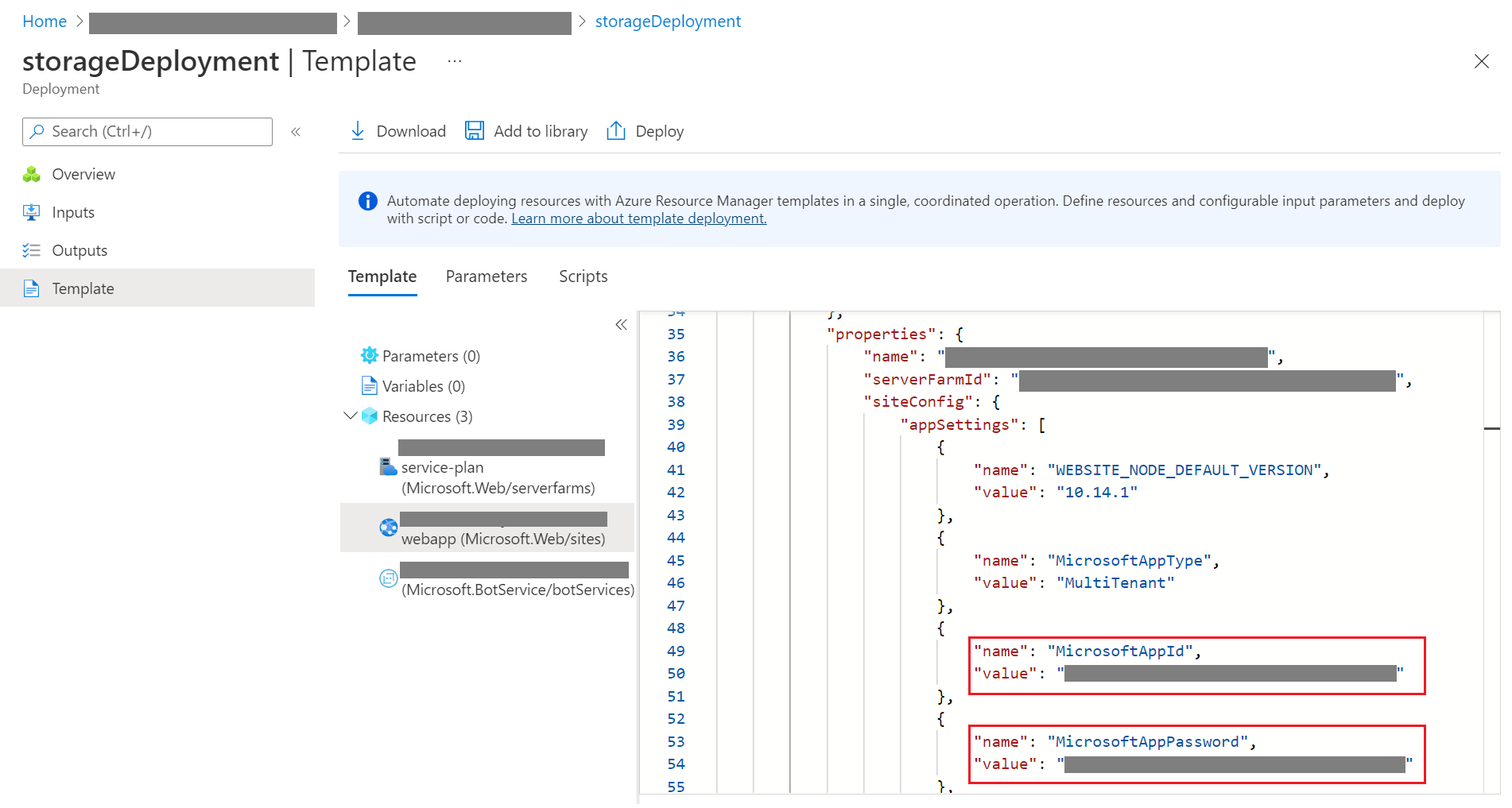This screenshot has width=1512, height=808.
Task: Collapse the left navigation sidebar
Action: tap(296, 132)
